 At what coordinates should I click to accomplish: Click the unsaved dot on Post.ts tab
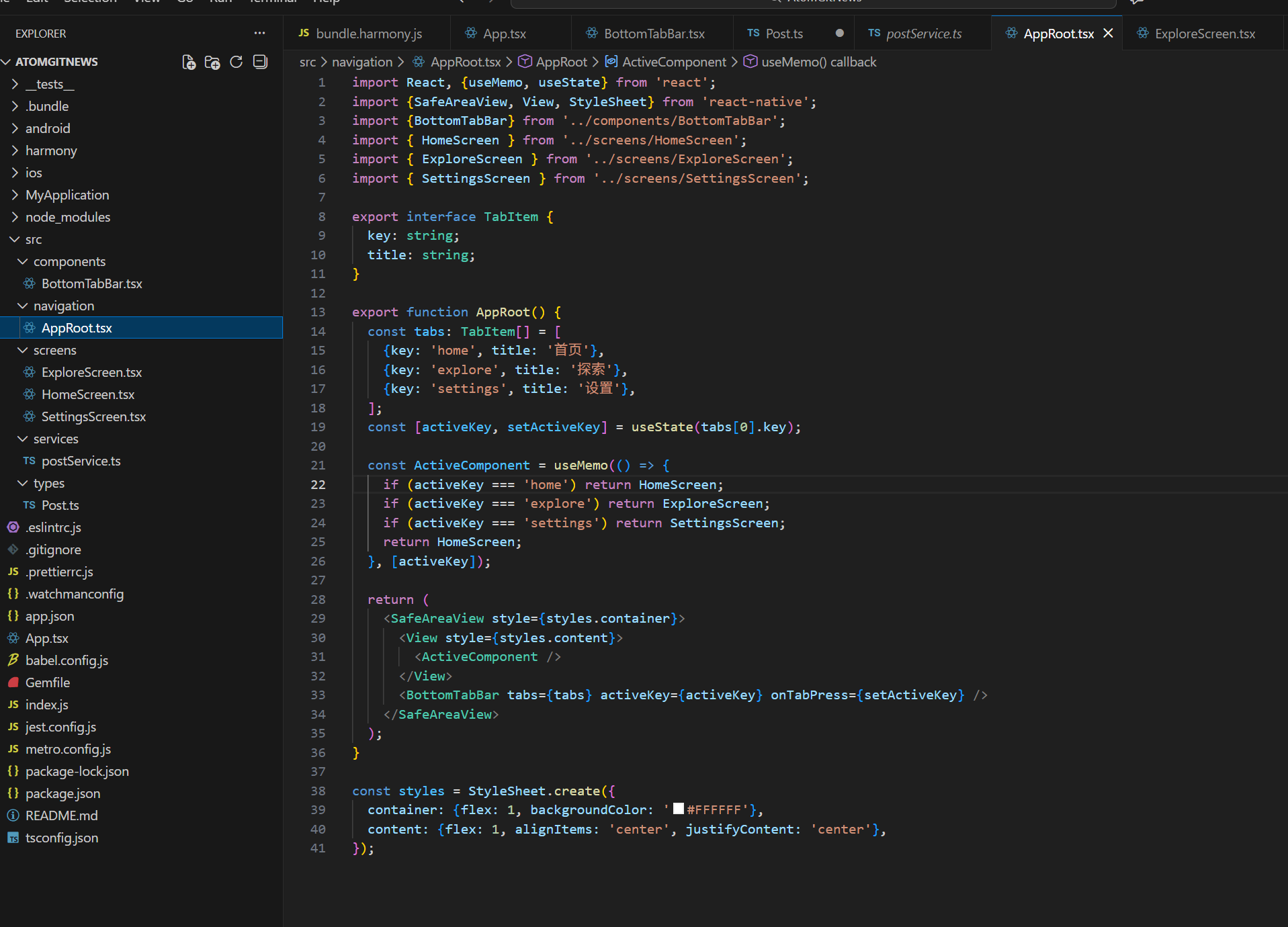tap(839, 33)
